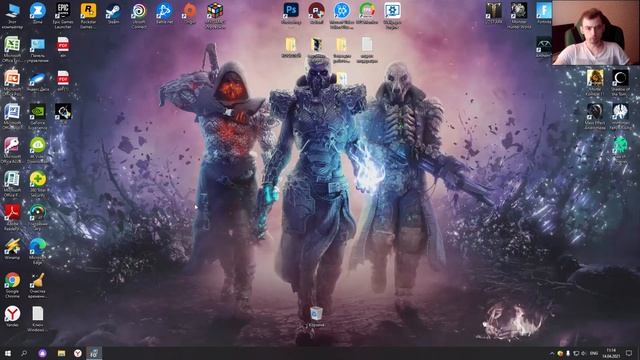Open the Control Panel shortcut
The width and height of the screenshot is (640, 360).
(x=38, y=45)
